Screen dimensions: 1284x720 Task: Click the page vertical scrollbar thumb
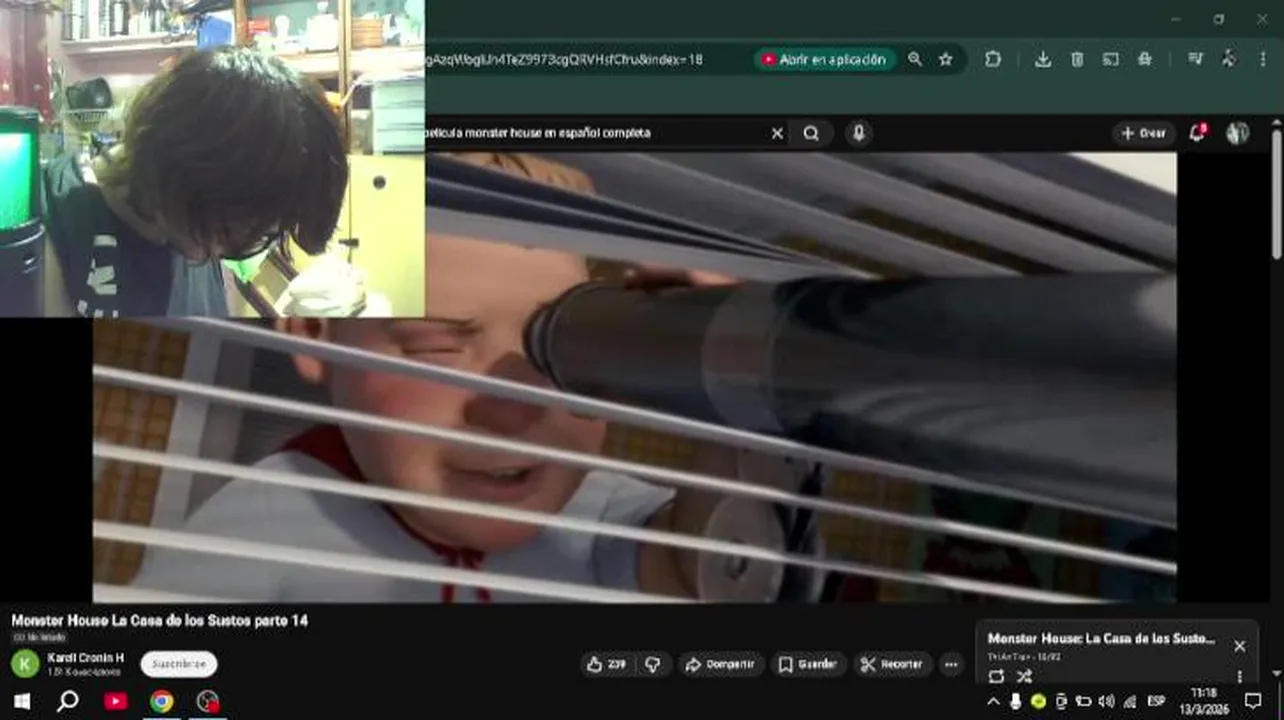pyautogui.click(x=1277, y=194)
